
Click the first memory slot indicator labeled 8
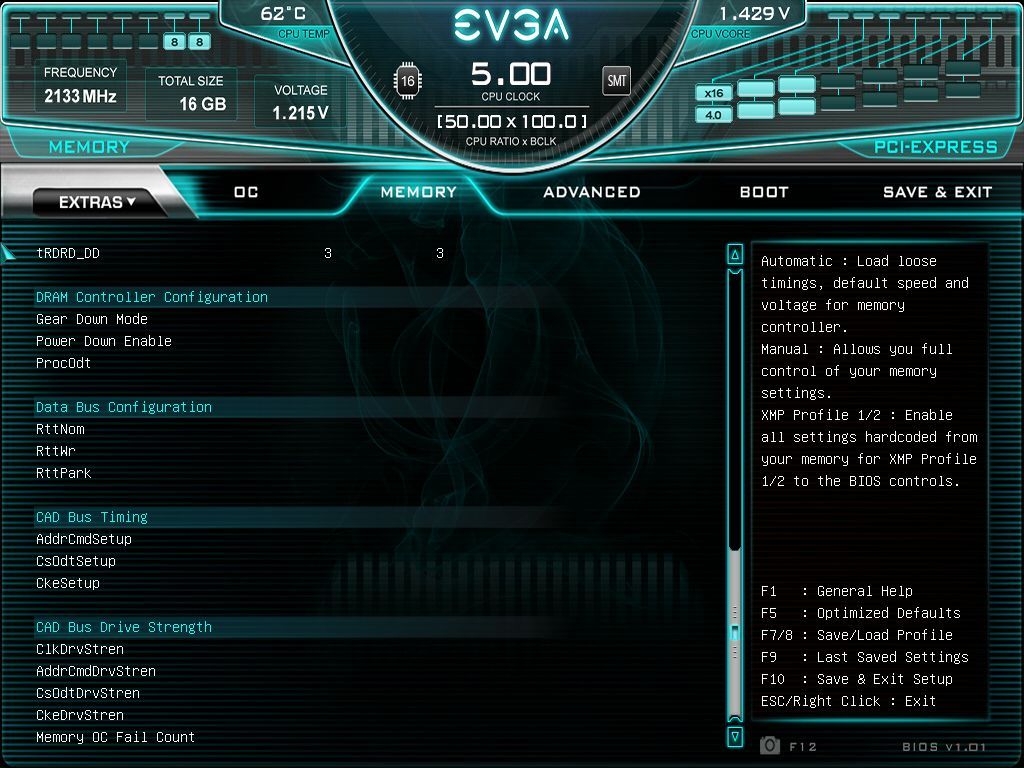coord(174,42)
